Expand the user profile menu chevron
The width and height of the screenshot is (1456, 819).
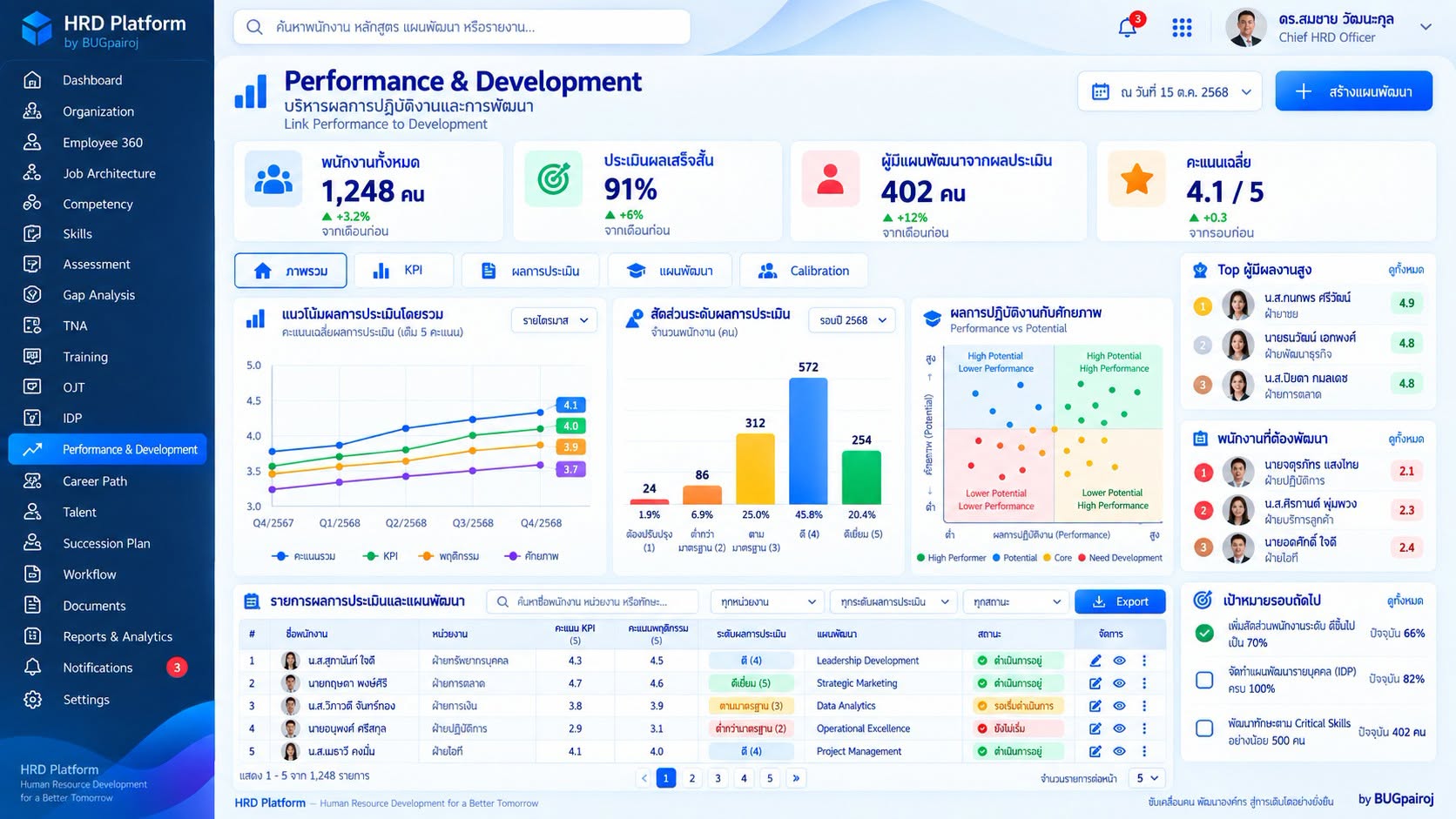1426,27
